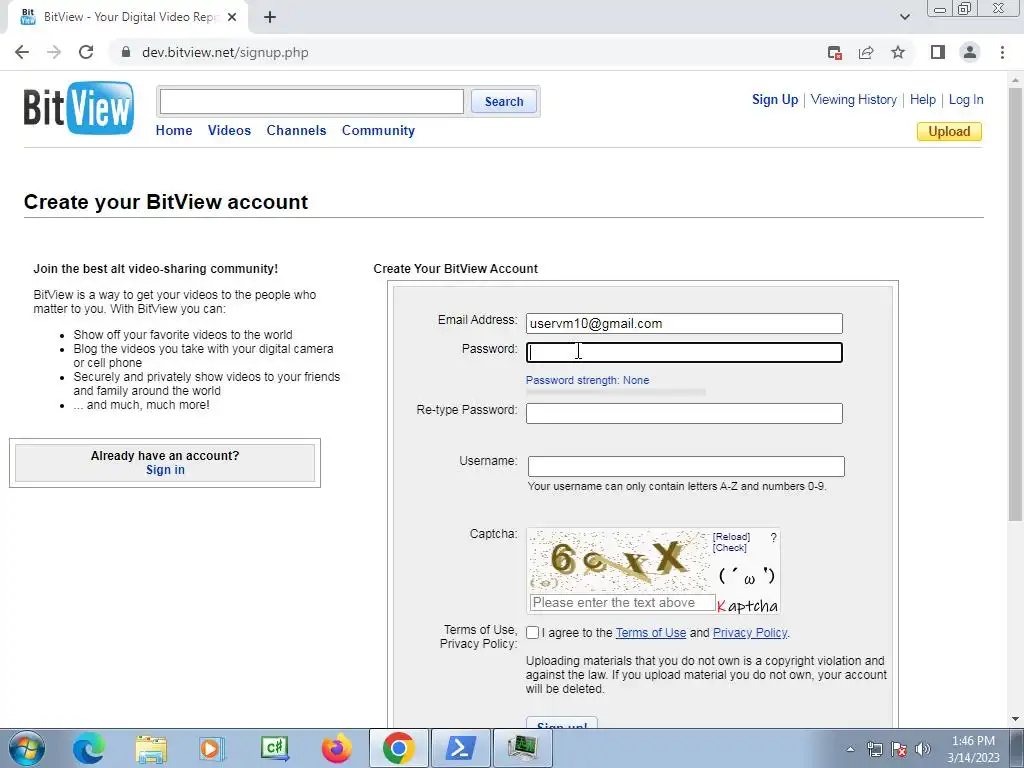Click the BitView browser tab

coord(127,17)
